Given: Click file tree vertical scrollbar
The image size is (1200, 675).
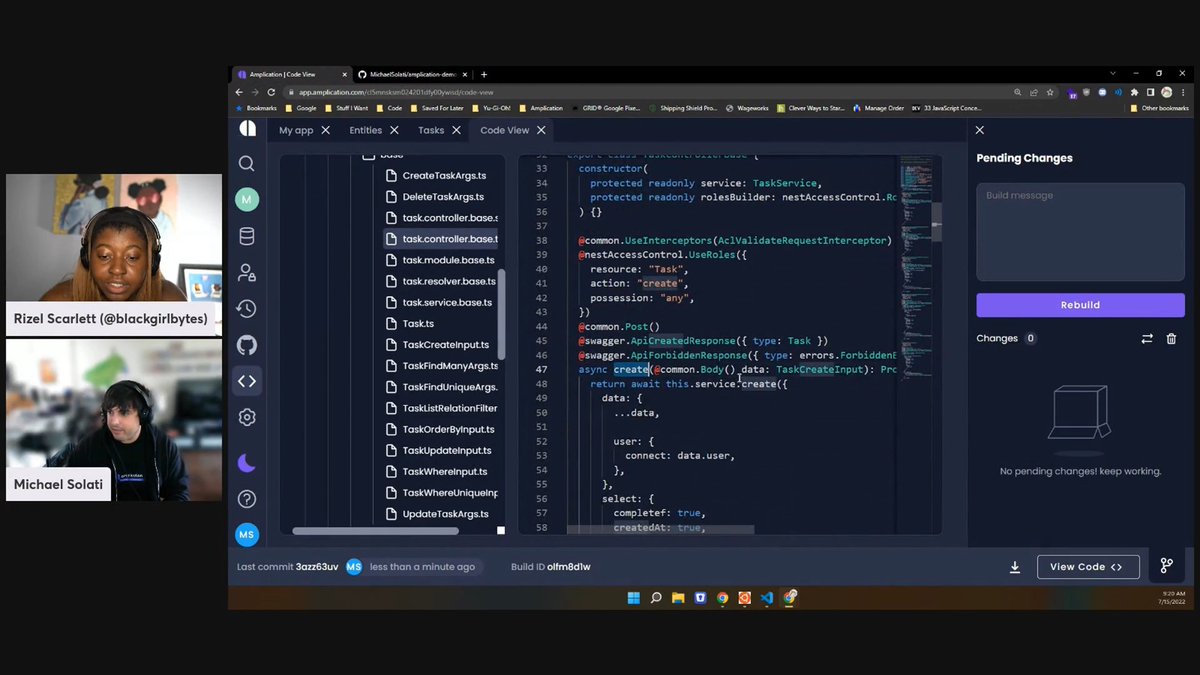Looking at the screenshot, I should (501, 315).
